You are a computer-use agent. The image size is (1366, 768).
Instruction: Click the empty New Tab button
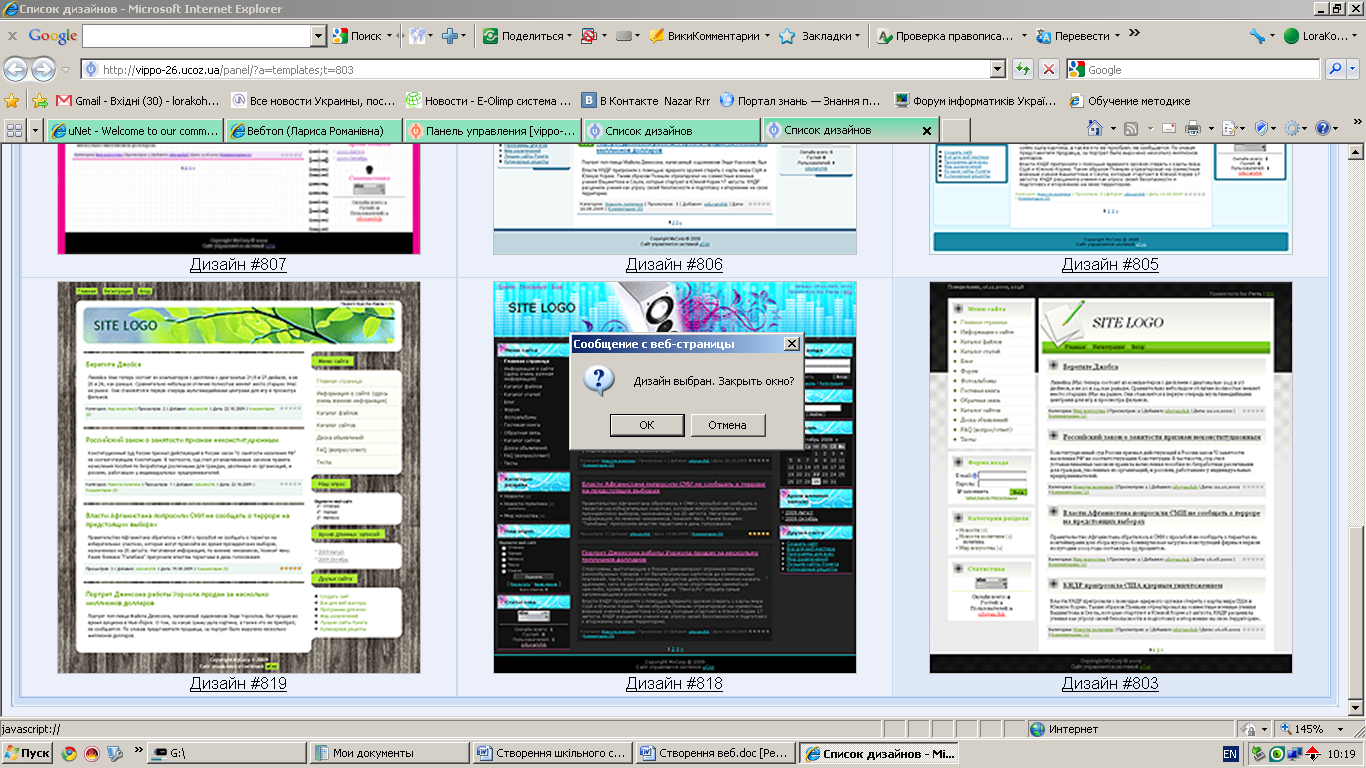click(956, 130)
